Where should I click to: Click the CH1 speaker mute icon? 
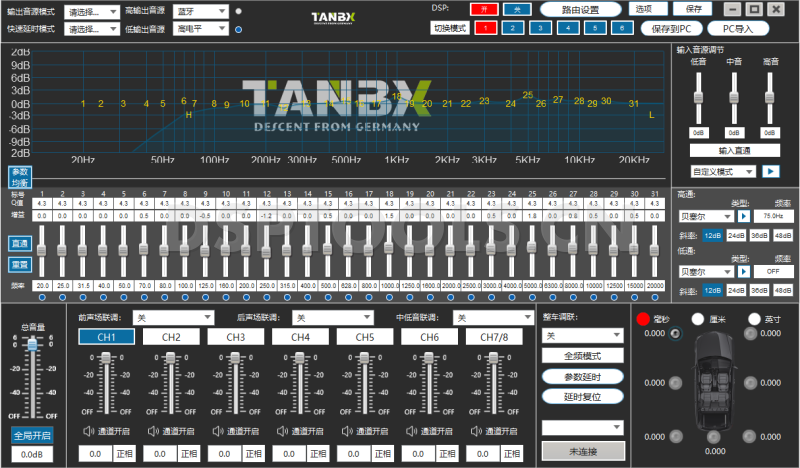click(x=89, y=431)
